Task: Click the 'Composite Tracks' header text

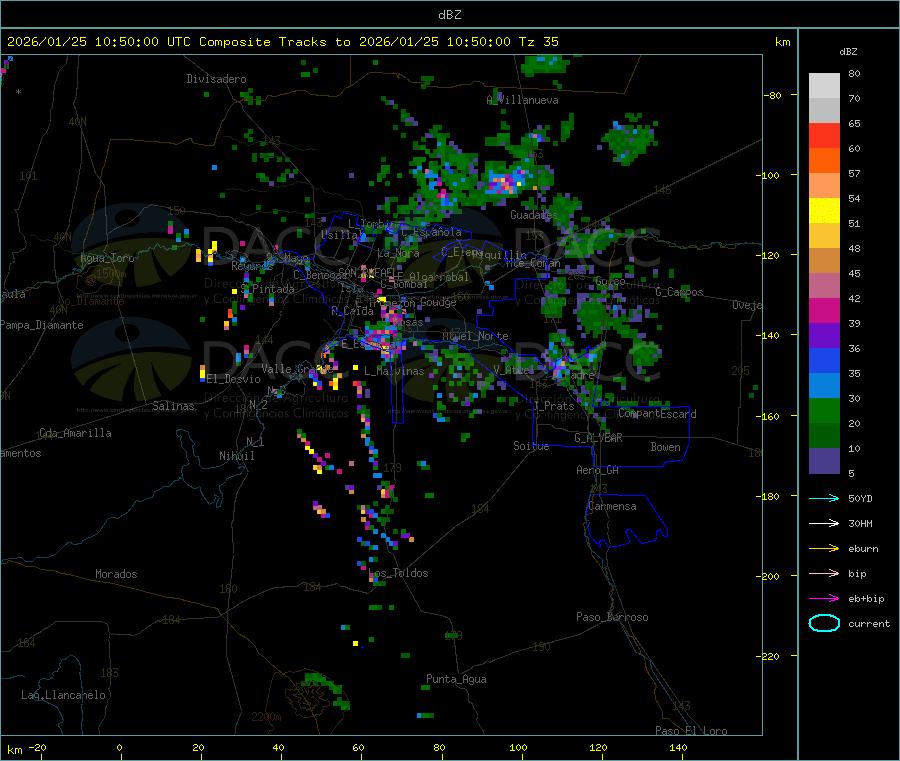Action: tap(263, 42)
